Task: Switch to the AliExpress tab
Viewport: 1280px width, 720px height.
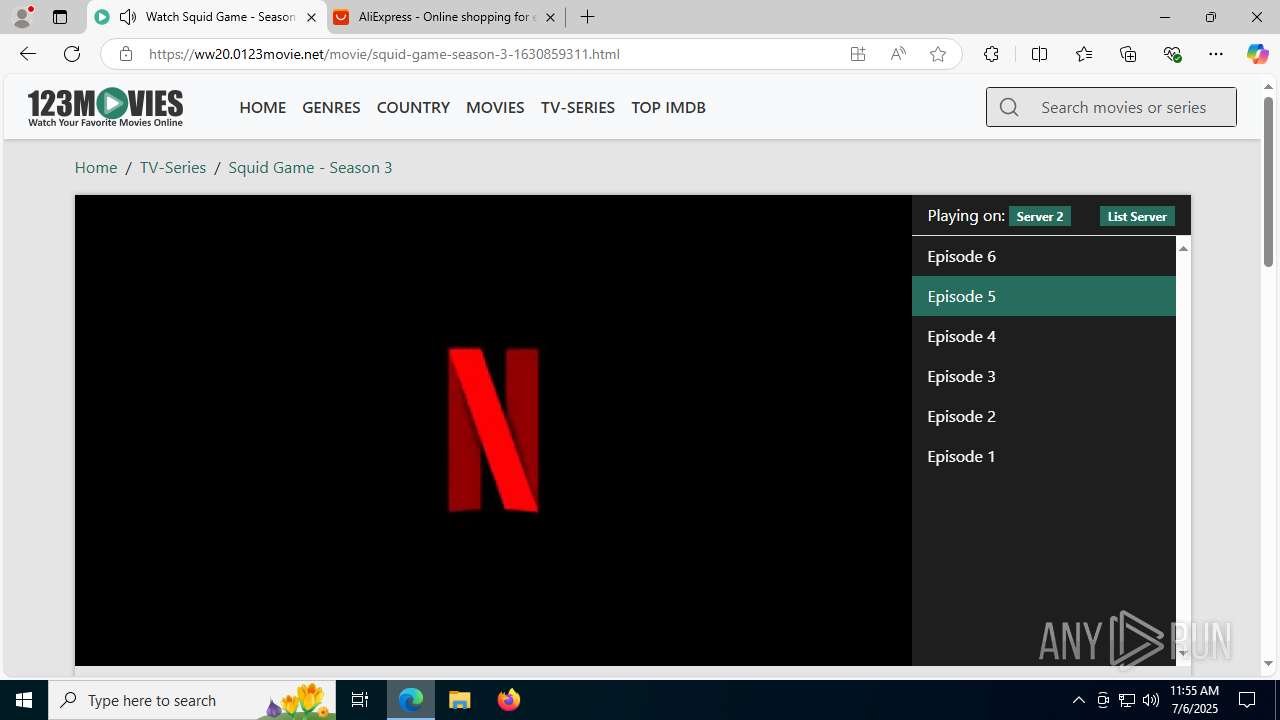Action: (447, 17)
